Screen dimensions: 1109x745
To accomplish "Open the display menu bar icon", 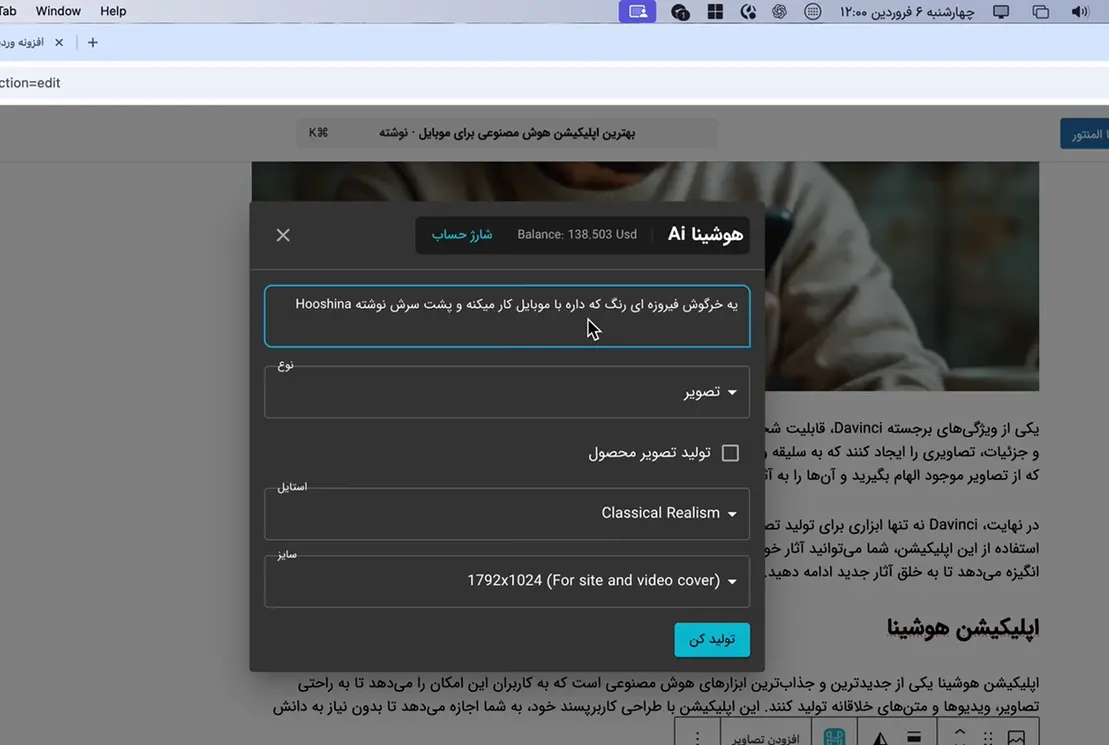I will coord(1001,11).
